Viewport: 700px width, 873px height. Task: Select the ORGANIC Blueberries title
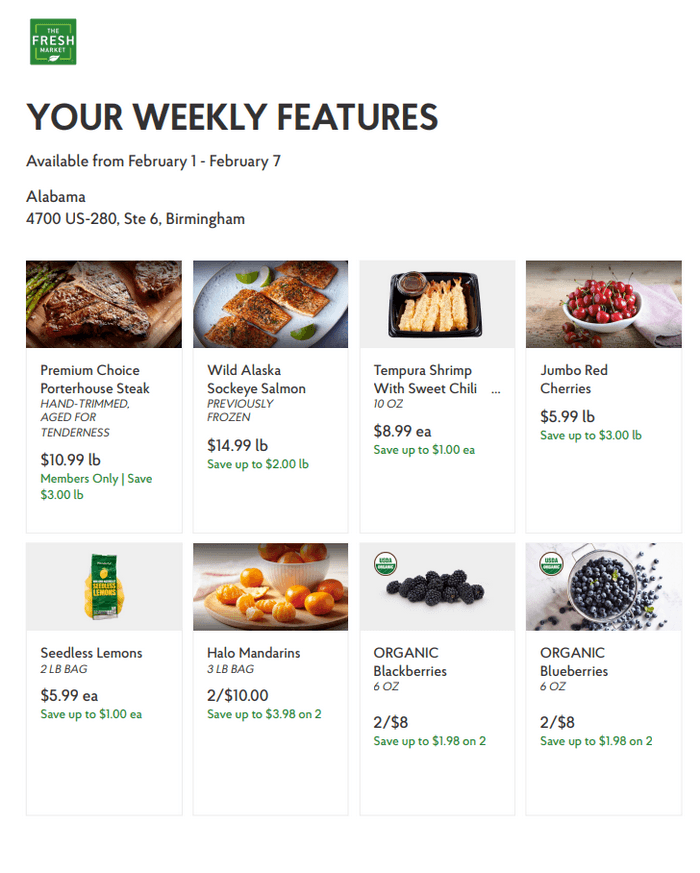(x=574, y=661)
